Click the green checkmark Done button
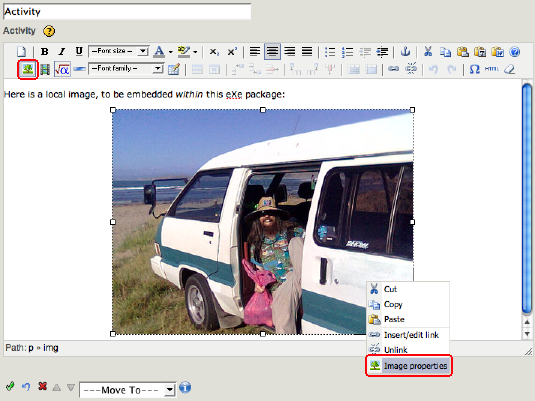The height and width of the screenshot is (401, 535). (x=10, y=386)
